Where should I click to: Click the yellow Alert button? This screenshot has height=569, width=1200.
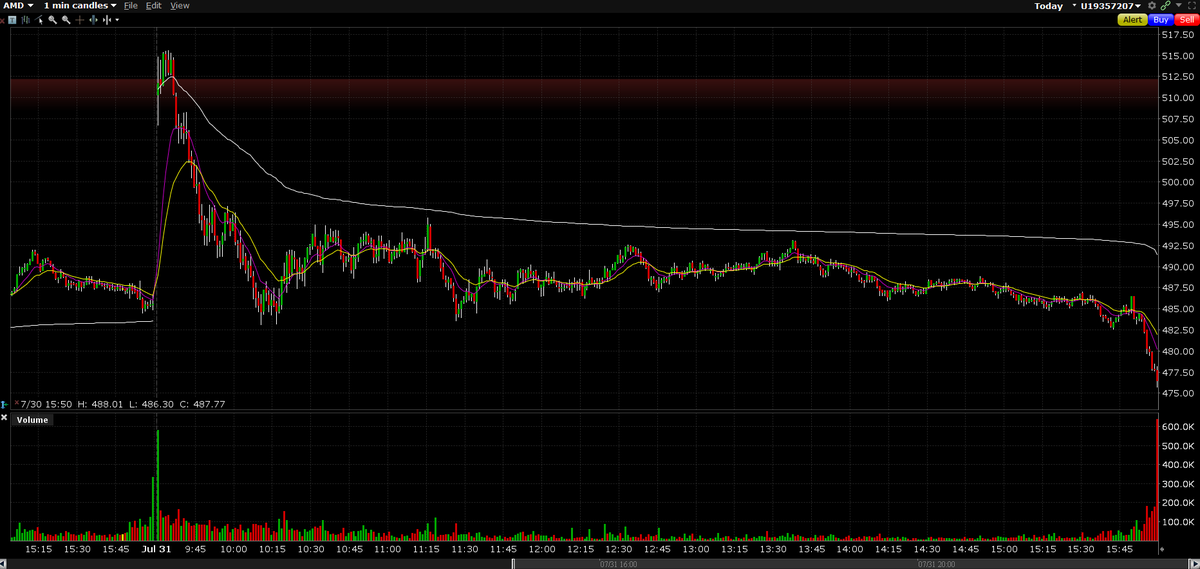pos(1132,19)
